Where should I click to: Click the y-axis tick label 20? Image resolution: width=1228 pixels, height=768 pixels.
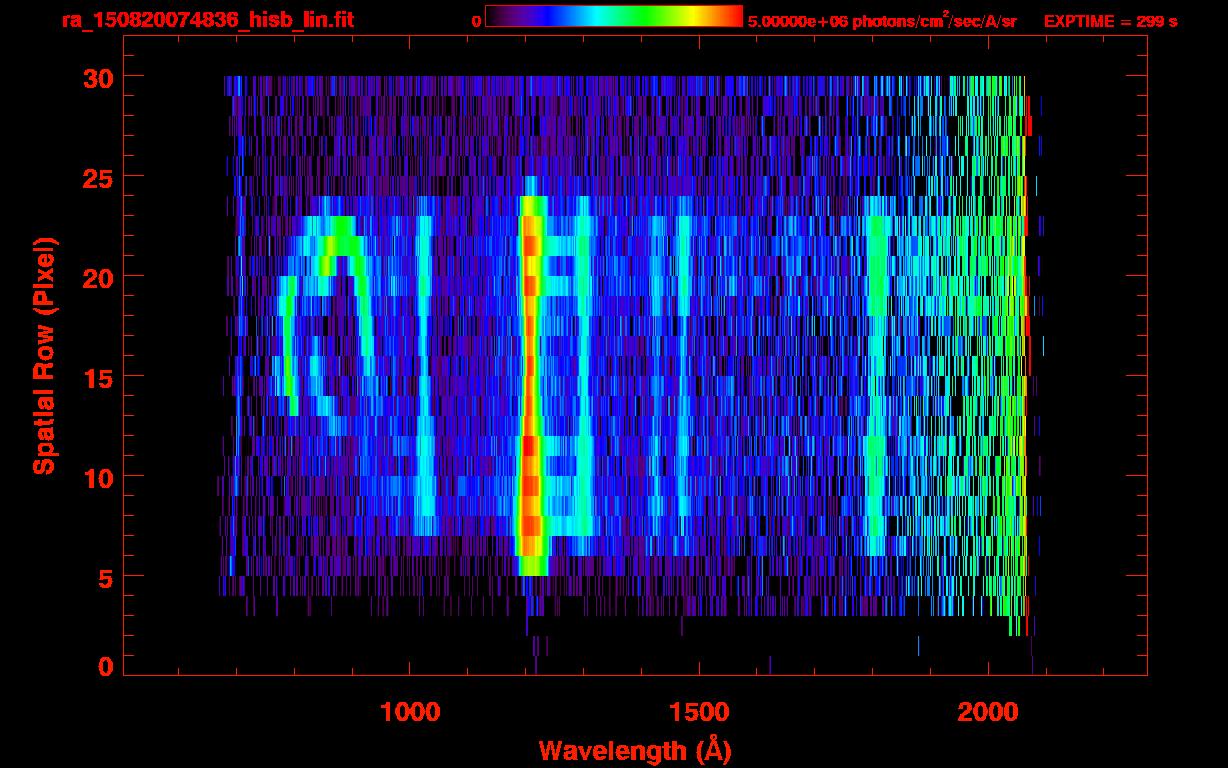point(97,277)
